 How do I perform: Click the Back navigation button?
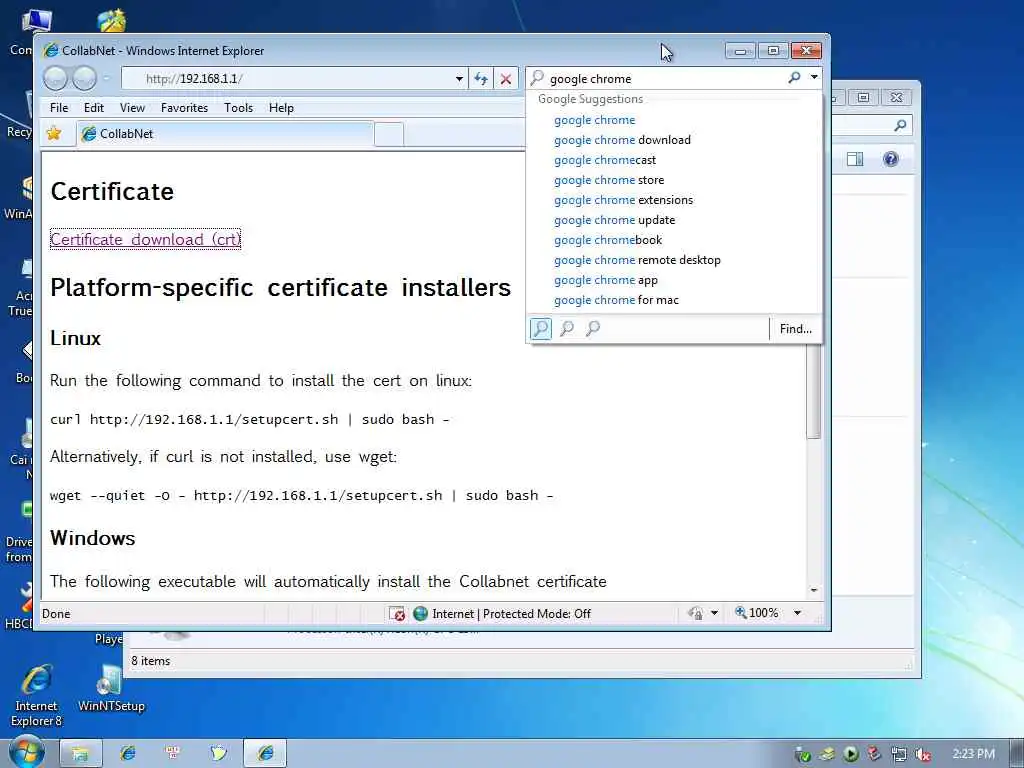(56, 78)
